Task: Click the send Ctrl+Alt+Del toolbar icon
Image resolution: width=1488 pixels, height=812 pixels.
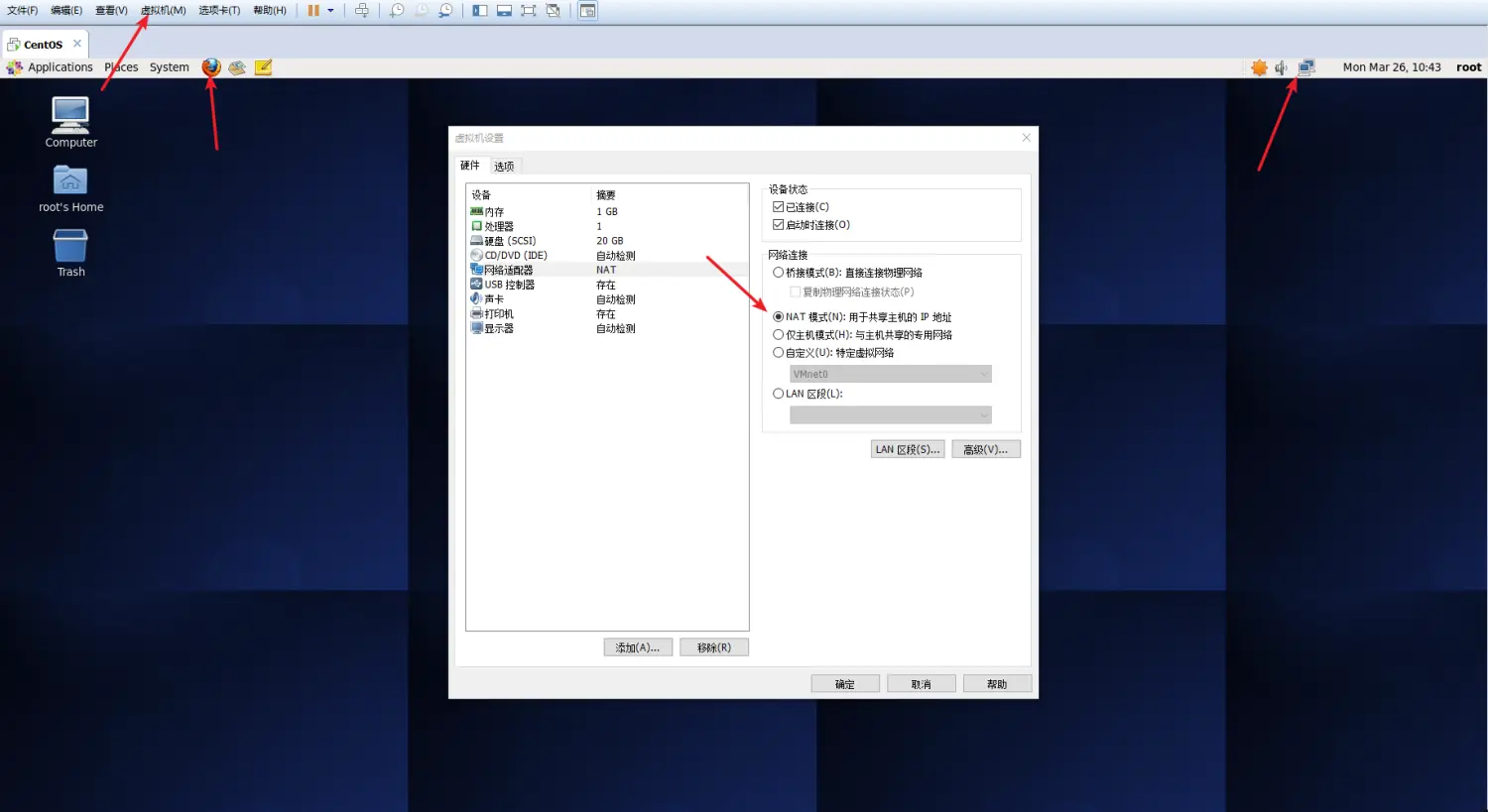Action: click(x=362, y=11)
